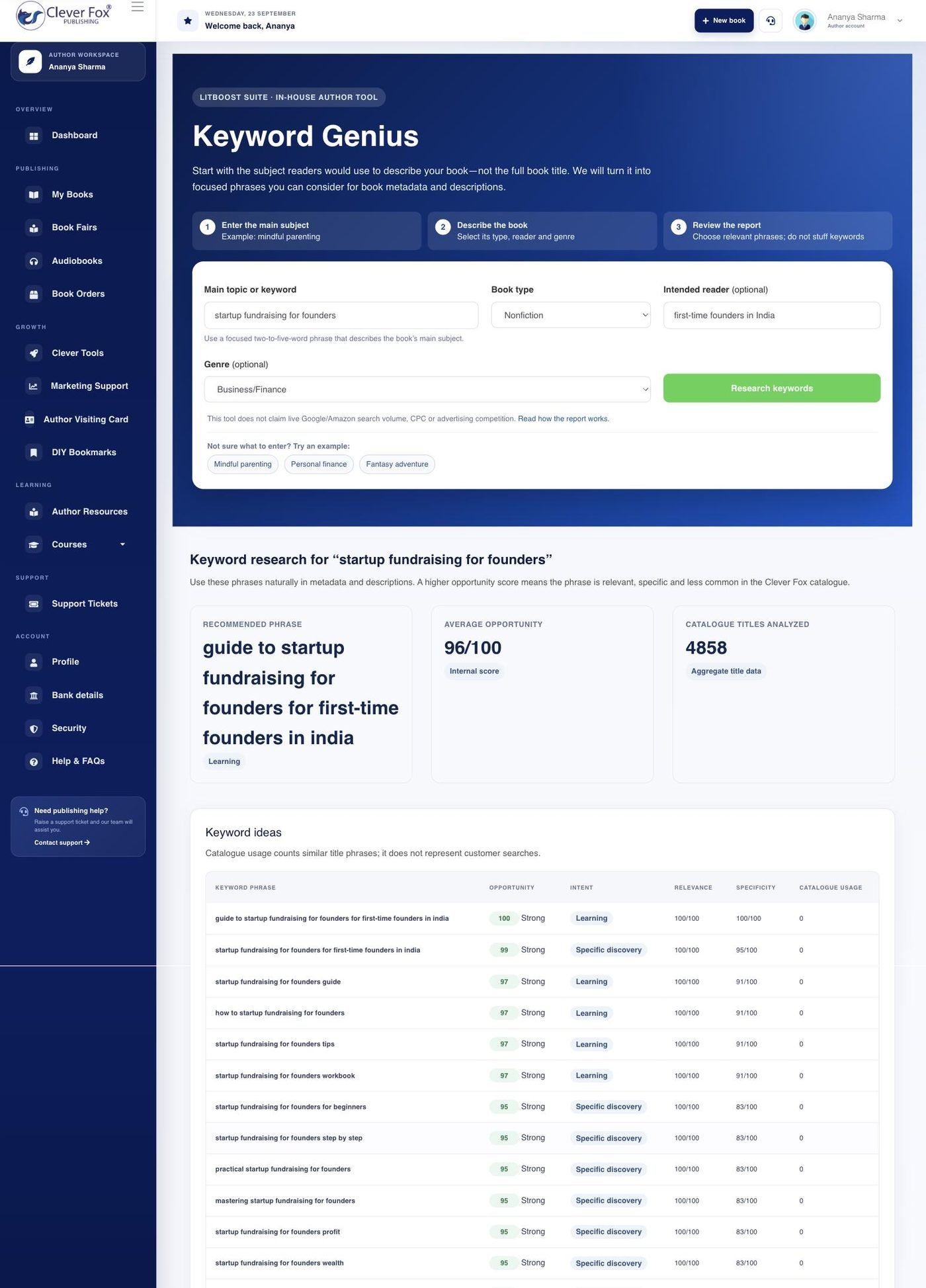Open the Genre dropdown showing Business/Finance
Image resolution: width=926 pixels, height=1288 pixels.
click(427, 390)
